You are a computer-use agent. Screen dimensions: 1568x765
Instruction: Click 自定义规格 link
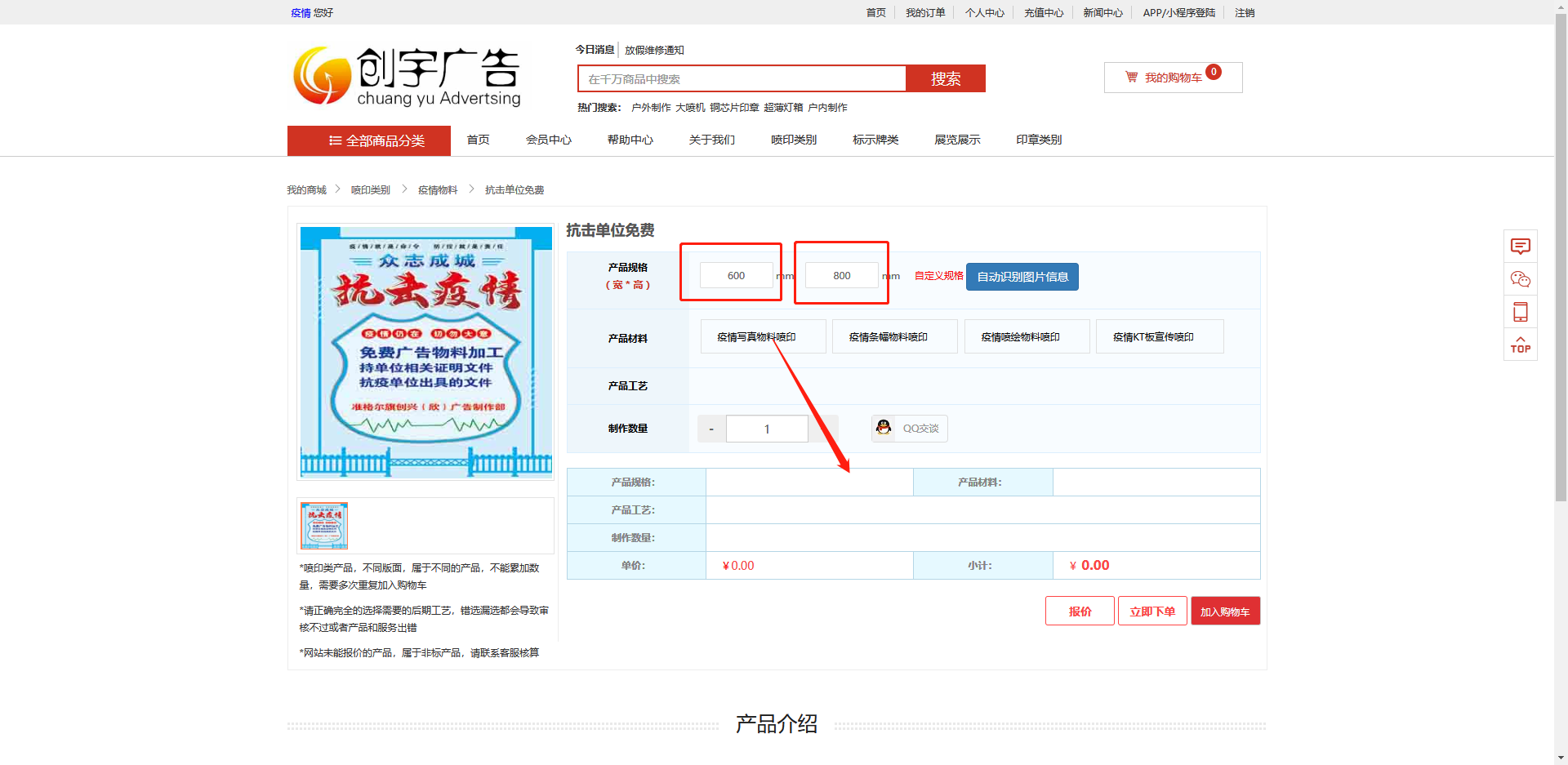(938, 276)
